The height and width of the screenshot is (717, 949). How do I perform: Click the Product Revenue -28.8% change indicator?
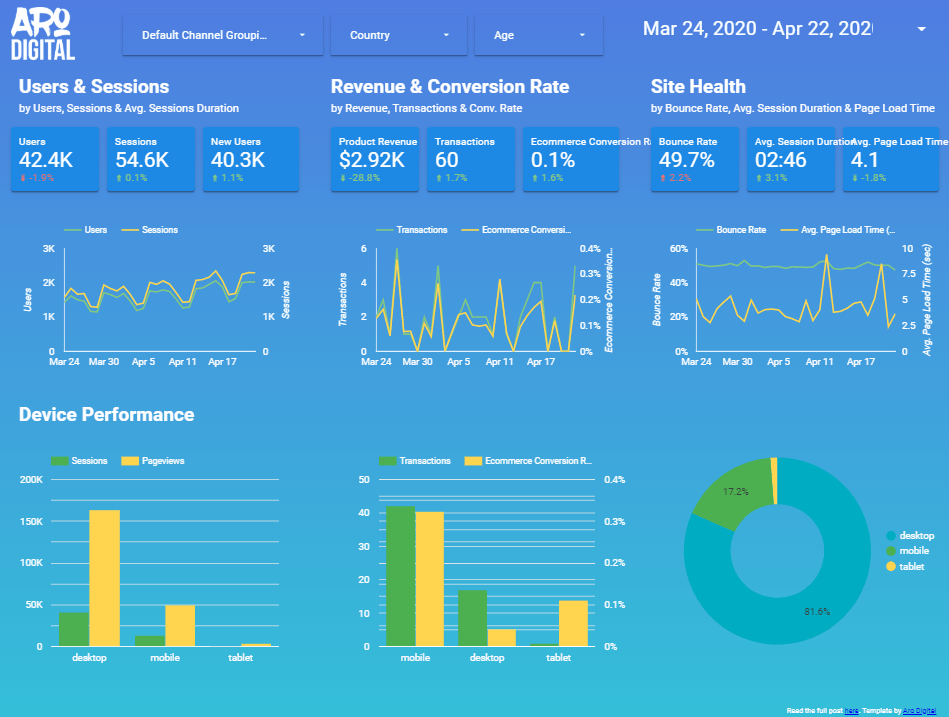click(x=360, y=178)
